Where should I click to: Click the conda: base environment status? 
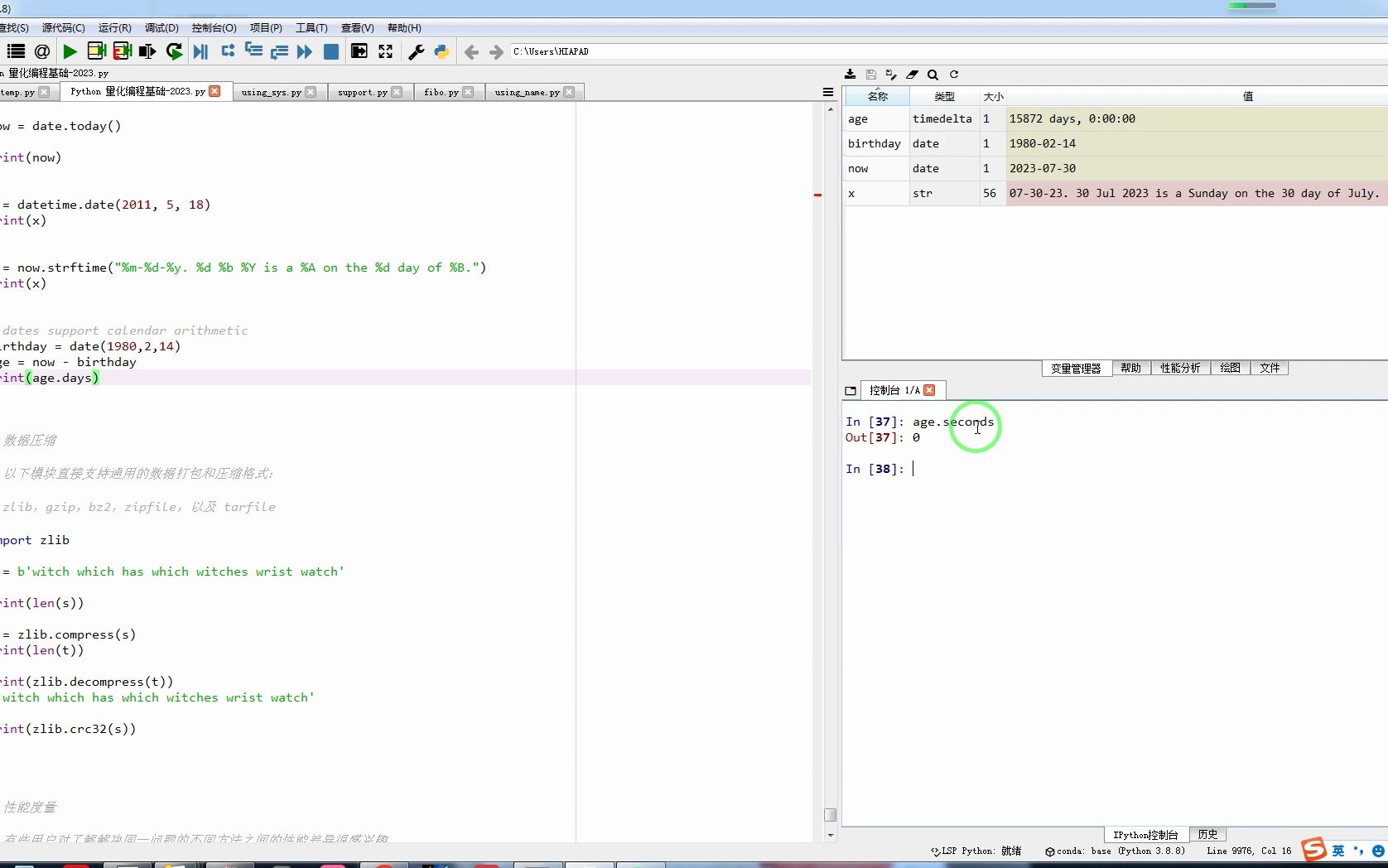[x=1115, y=851]
